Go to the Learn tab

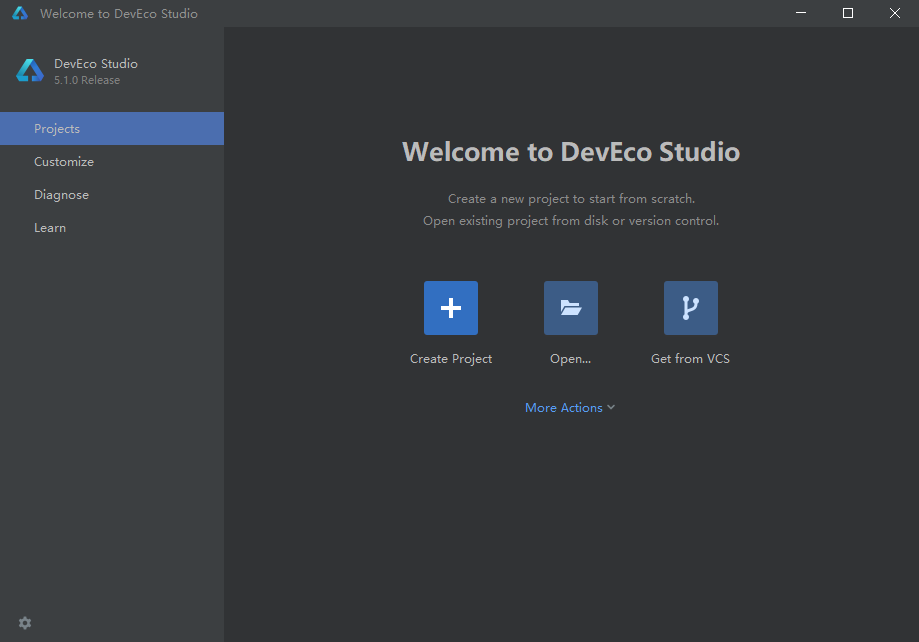click(112, 227)
